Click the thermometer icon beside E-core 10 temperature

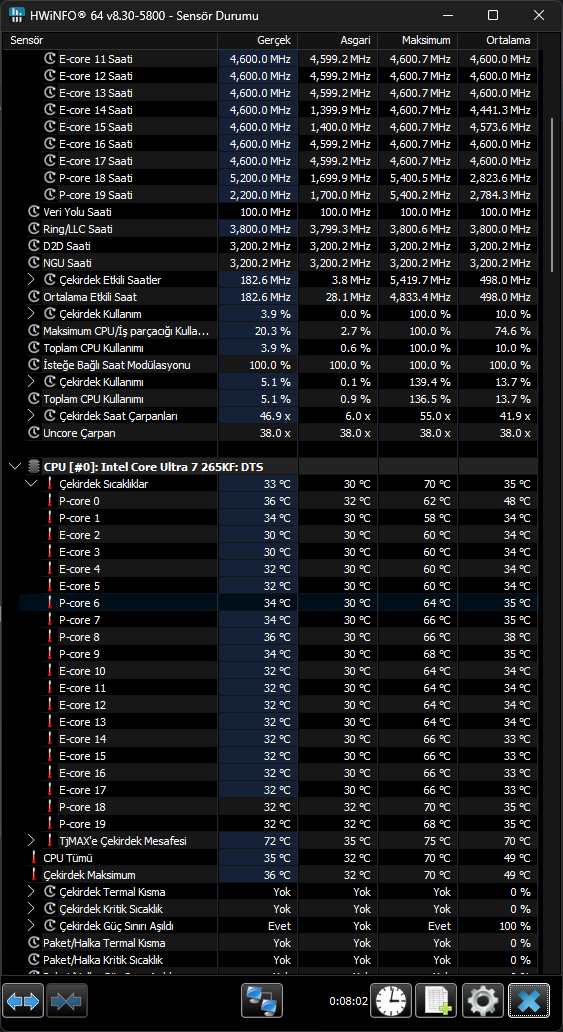(x=49, y=671)
